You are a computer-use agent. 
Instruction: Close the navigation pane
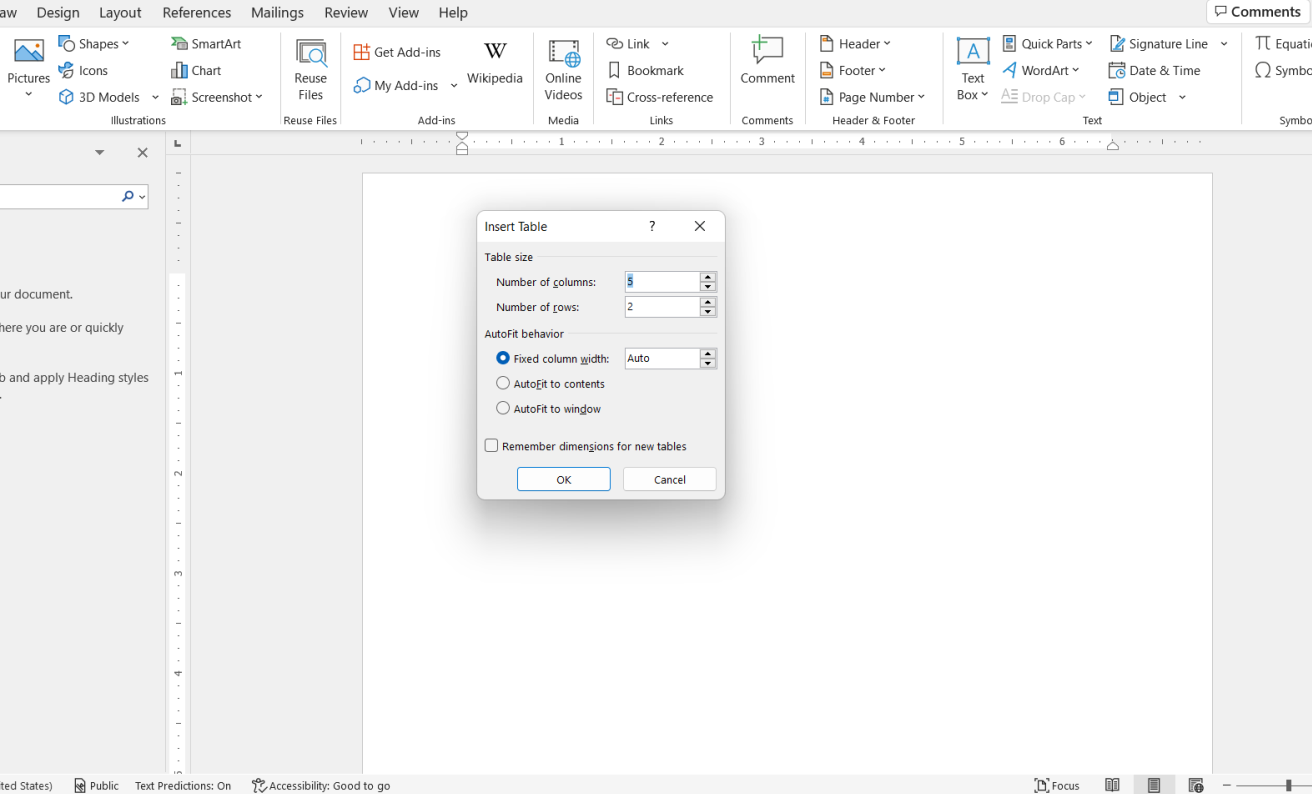[142, 152]
